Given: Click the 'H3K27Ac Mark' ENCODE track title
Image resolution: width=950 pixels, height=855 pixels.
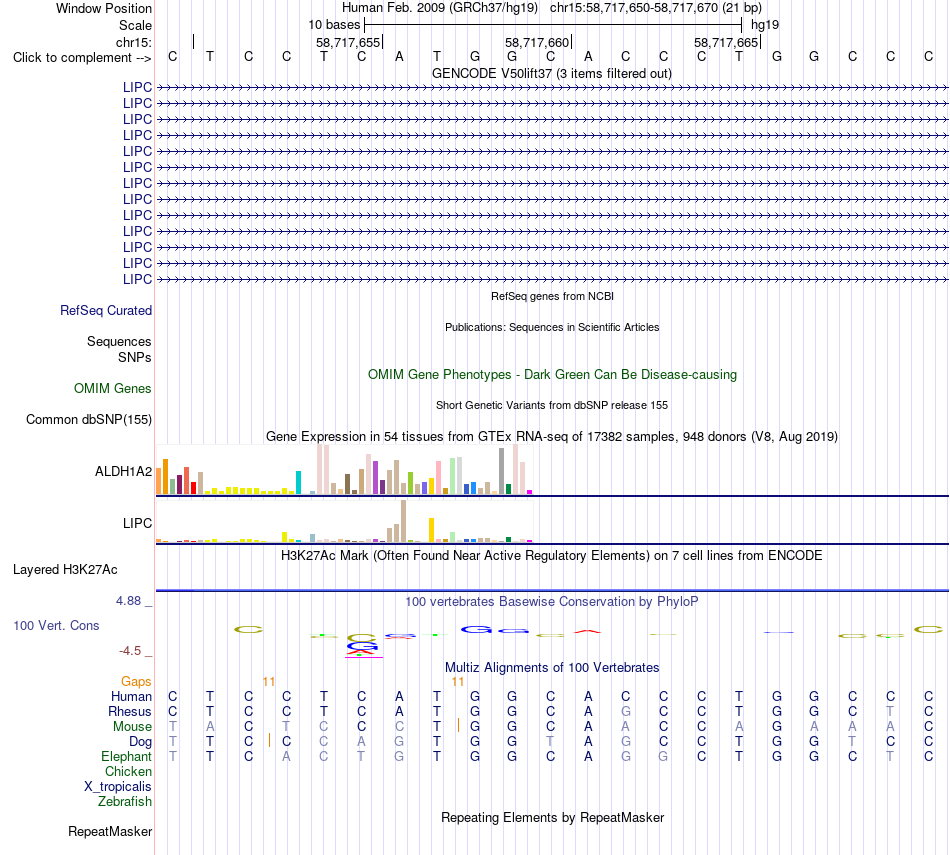Looking at the screenshot, I should point(552,556).
